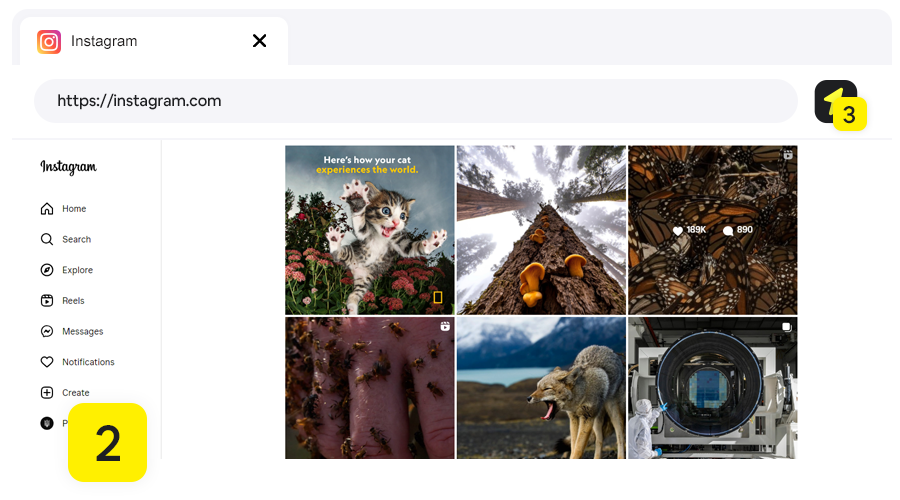Click the Home icon in sidebar

[47, 209]
